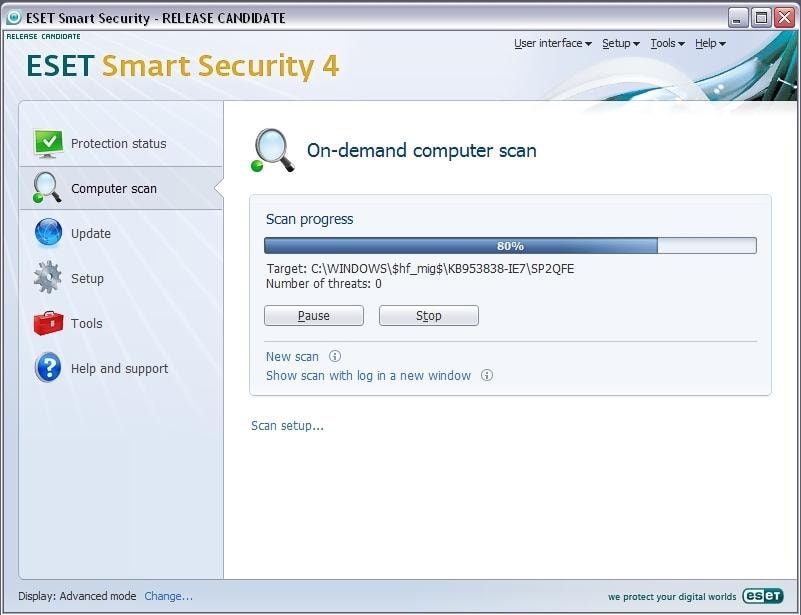Click the Scan progress heading
This screenshot has height=615, width=801.
tap(310, 219)
